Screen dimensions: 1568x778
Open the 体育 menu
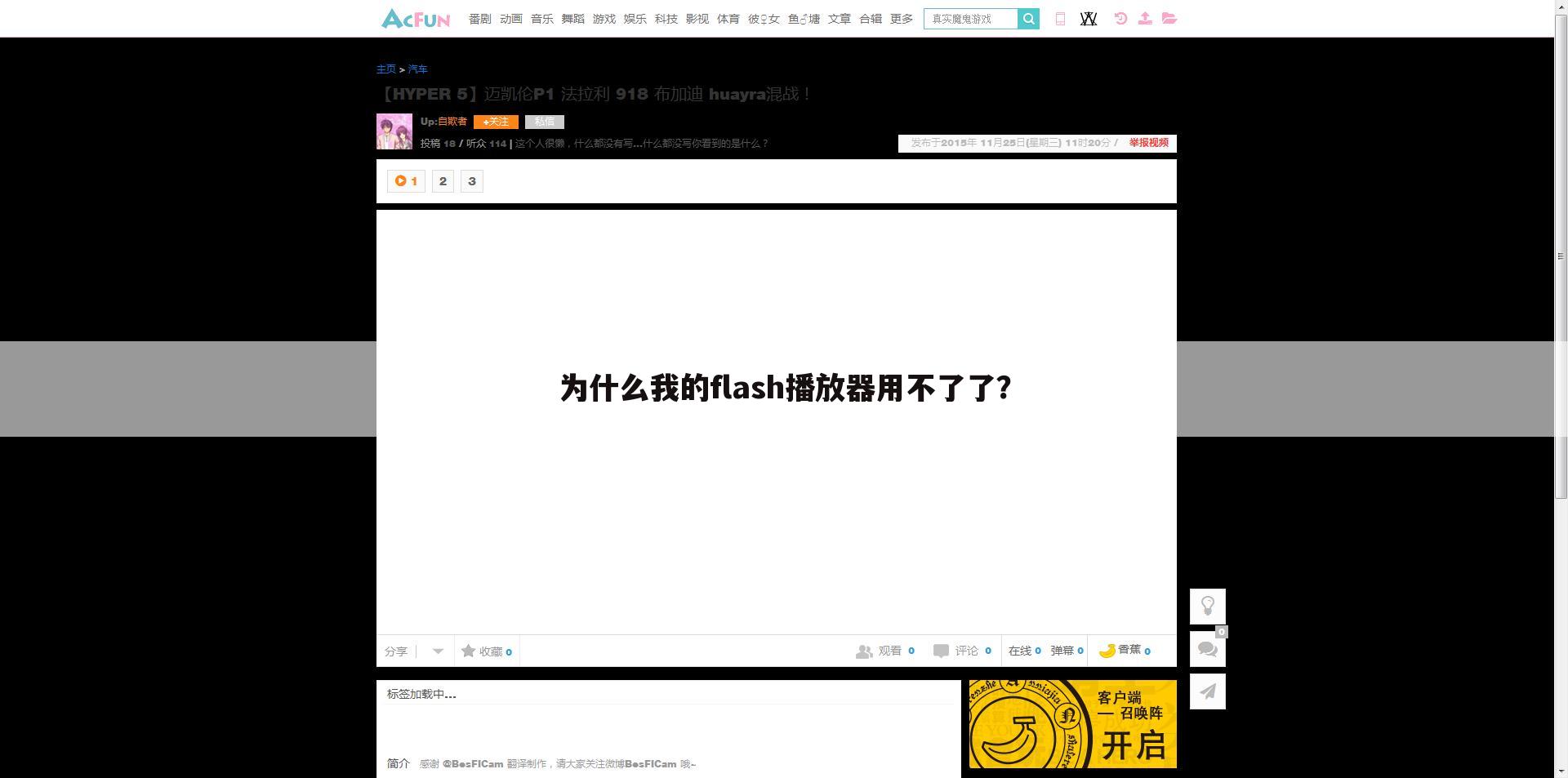(x=728, y=19)
